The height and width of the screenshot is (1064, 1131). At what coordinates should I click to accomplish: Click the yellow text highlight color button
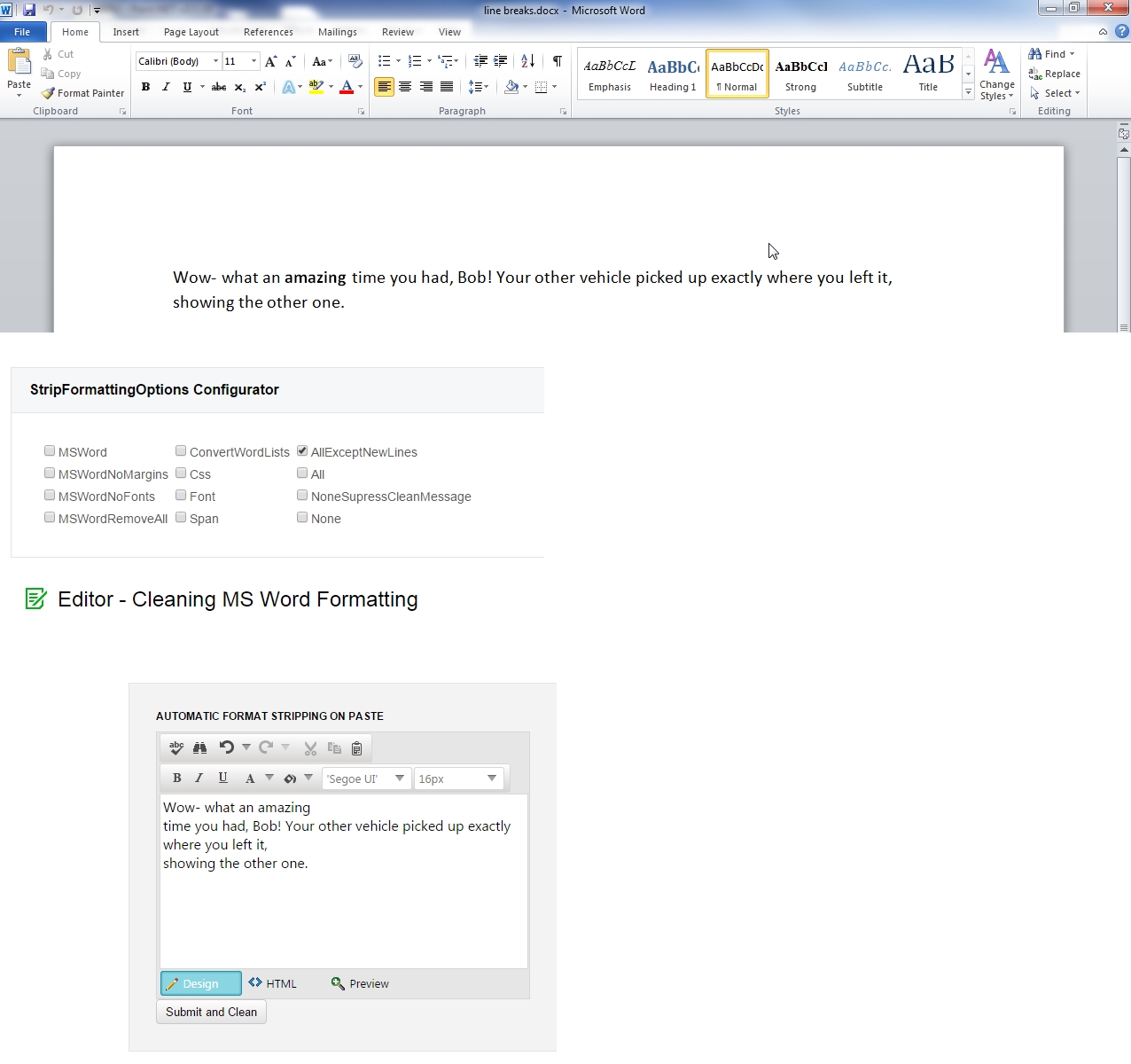click(316, 87)
